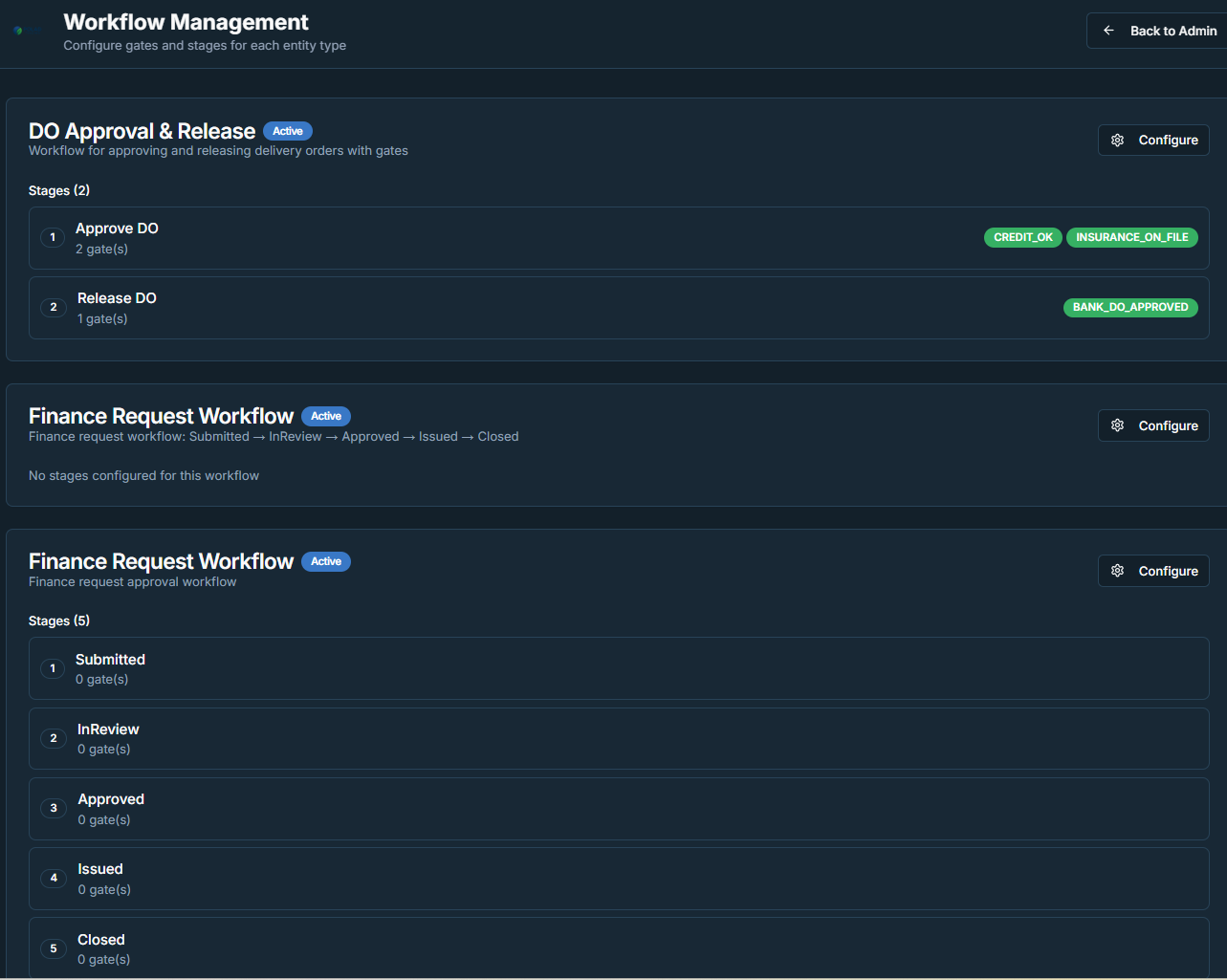Click stage number 3 circle beside Approved

[x=54, y=808]
